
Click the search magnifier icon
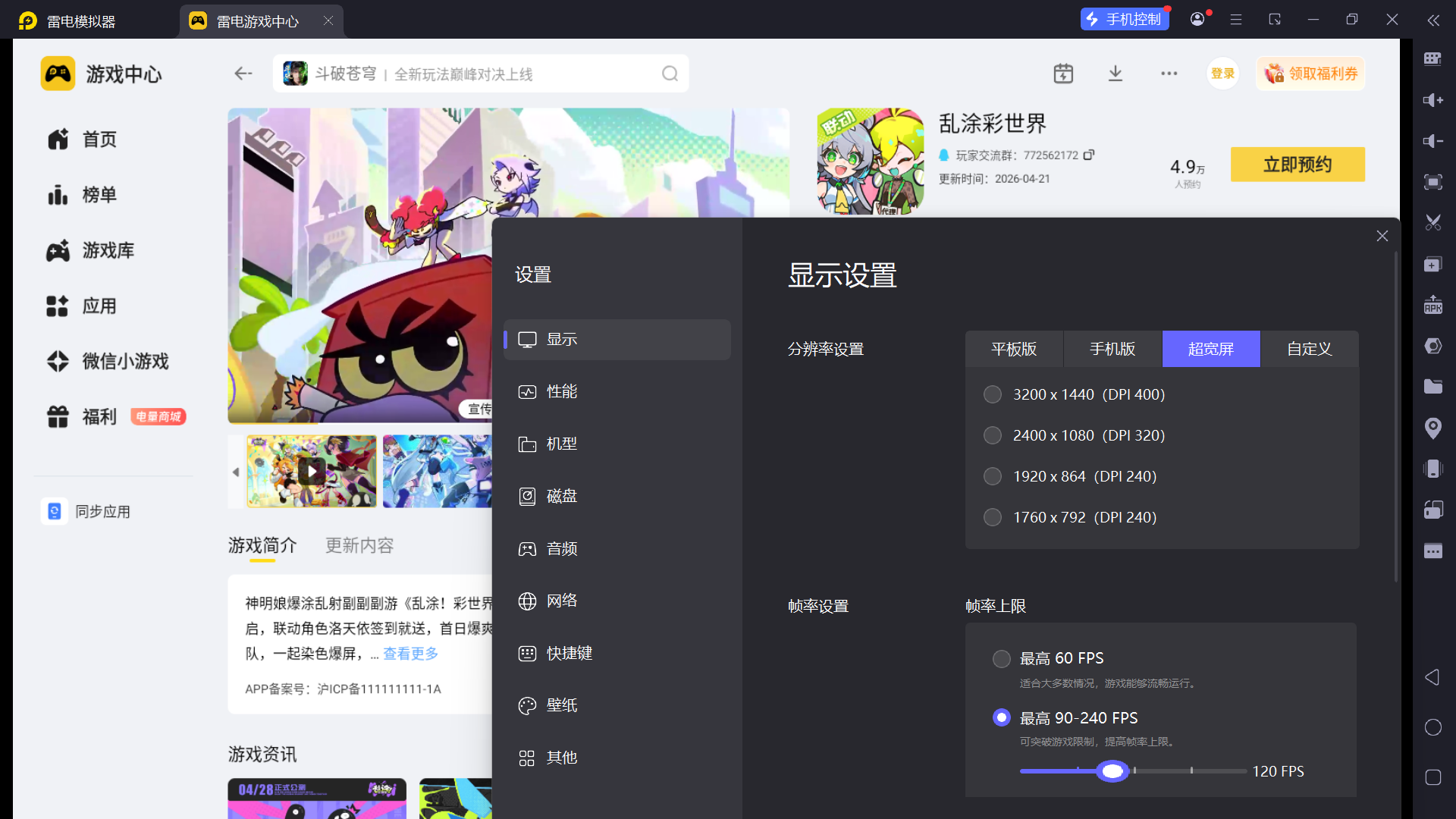670,74
